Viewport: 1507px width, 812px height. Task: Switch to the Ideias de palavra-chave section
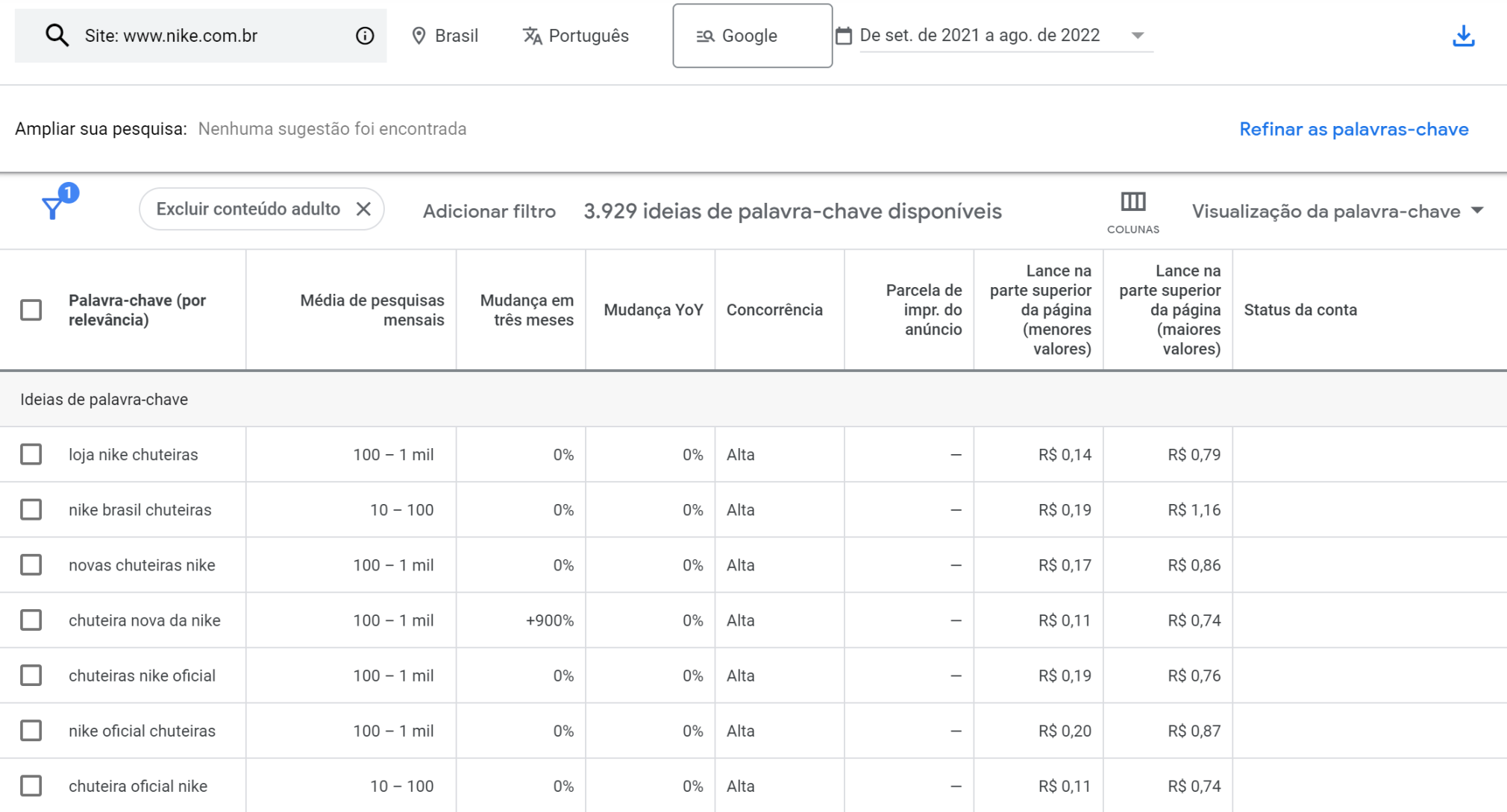[x=104, y=399]
